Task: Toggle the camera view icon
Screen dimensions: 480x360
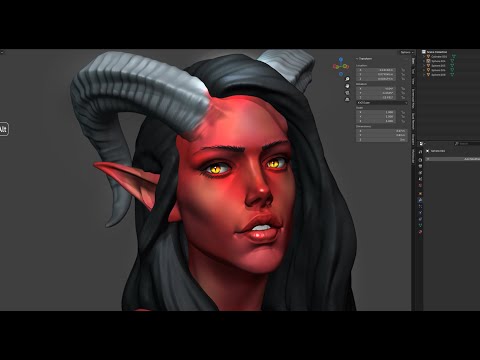Action: pos(347,93)
